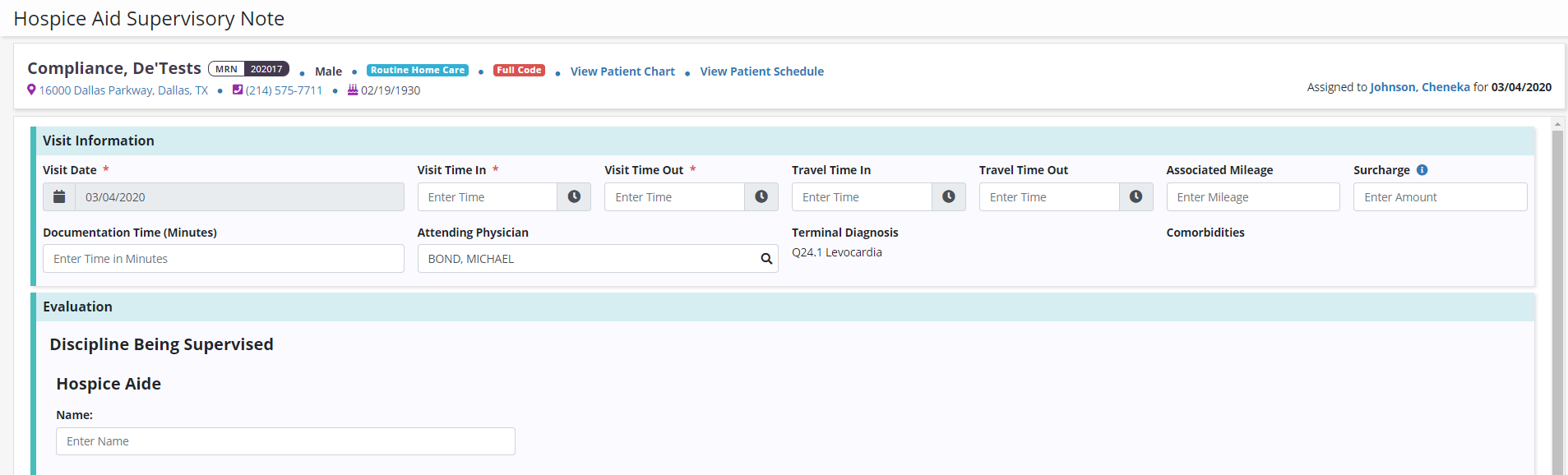This screenshot has height=475, width=1568.
Task: Click the Visit Date calendar icon
Action: pos(59,197)
